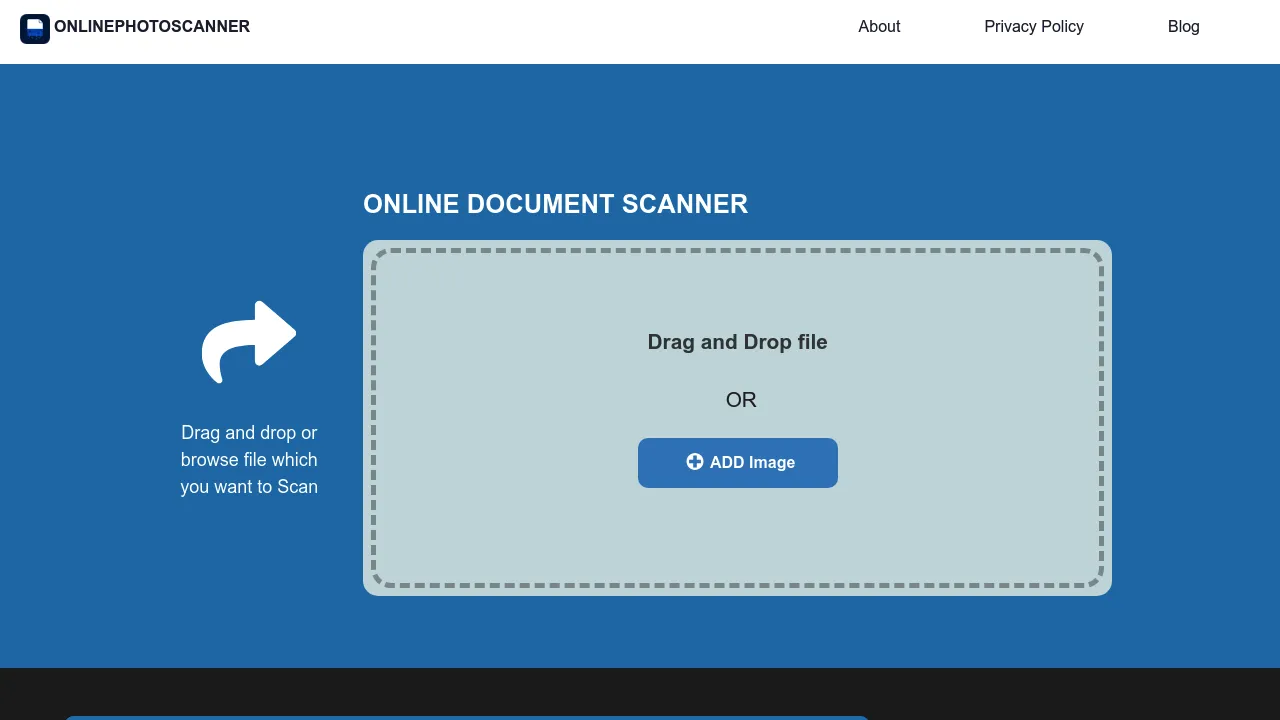Click the OR text inside the upload box

740,399
